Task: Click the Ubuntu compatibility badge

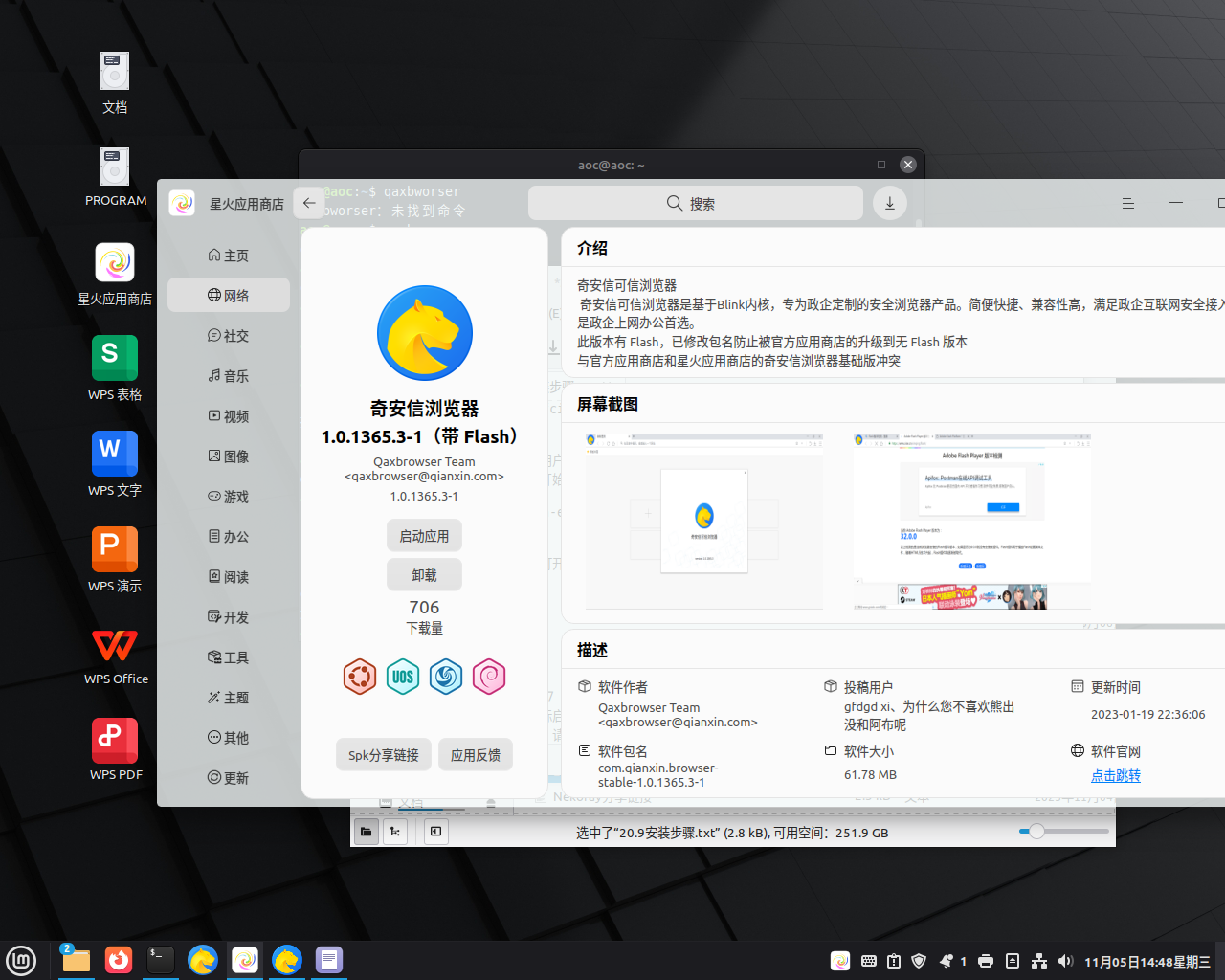Action: click(360, 677)
